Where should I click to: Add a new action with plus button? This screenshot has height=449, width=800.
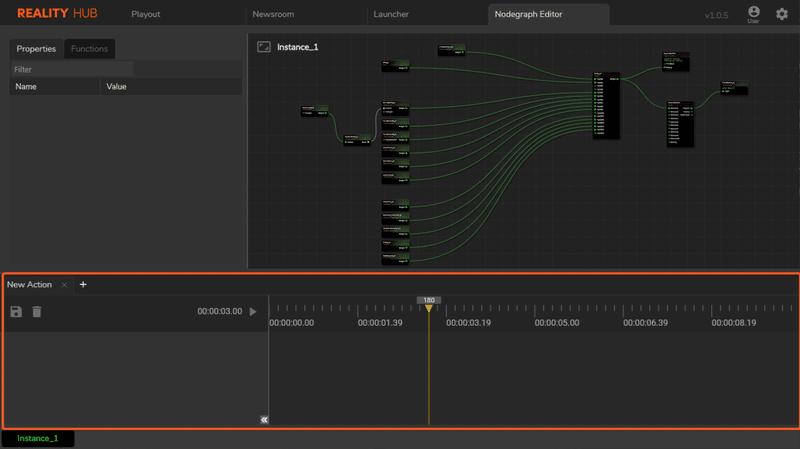pyautogui.click(x=83, y=284)
